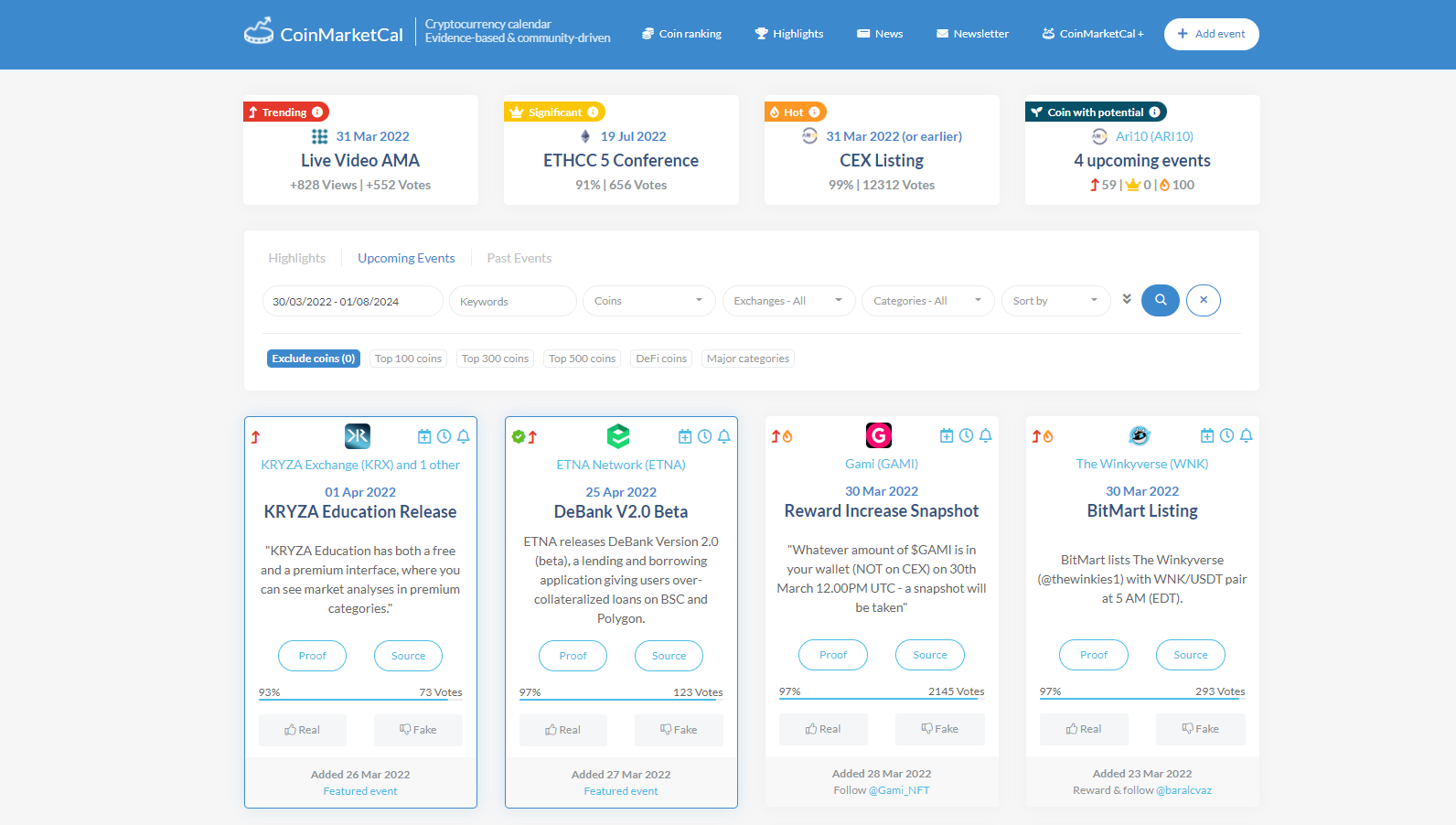Click Source on DeBank V2.0 Beta card
Image resolution: width=1456 pixels, height=825 pixels.
coord(669,656)
